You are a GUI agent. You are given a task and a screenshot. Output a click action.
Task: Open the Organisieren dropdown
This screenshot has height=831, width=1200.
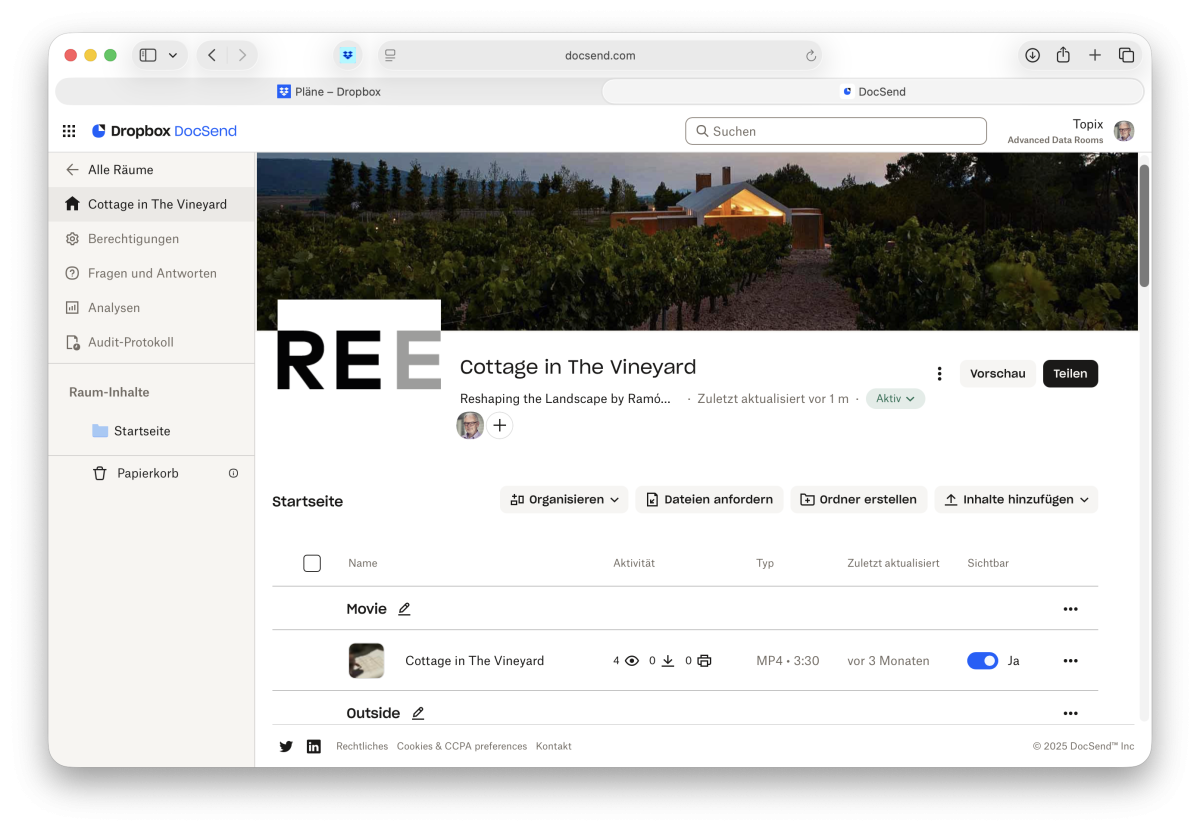(x=564, y=499)
